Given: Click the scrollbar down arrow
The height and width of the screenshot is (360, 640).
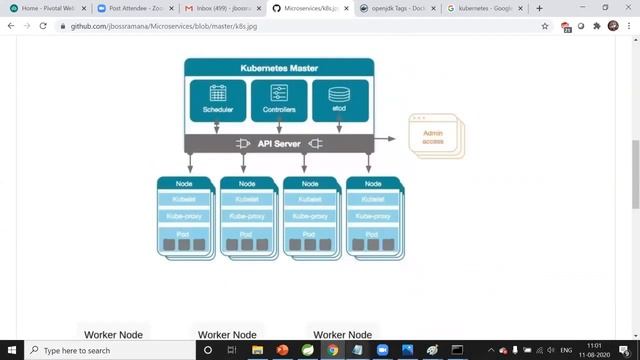Looking at the screenshot, I should (x=636, y=336).
